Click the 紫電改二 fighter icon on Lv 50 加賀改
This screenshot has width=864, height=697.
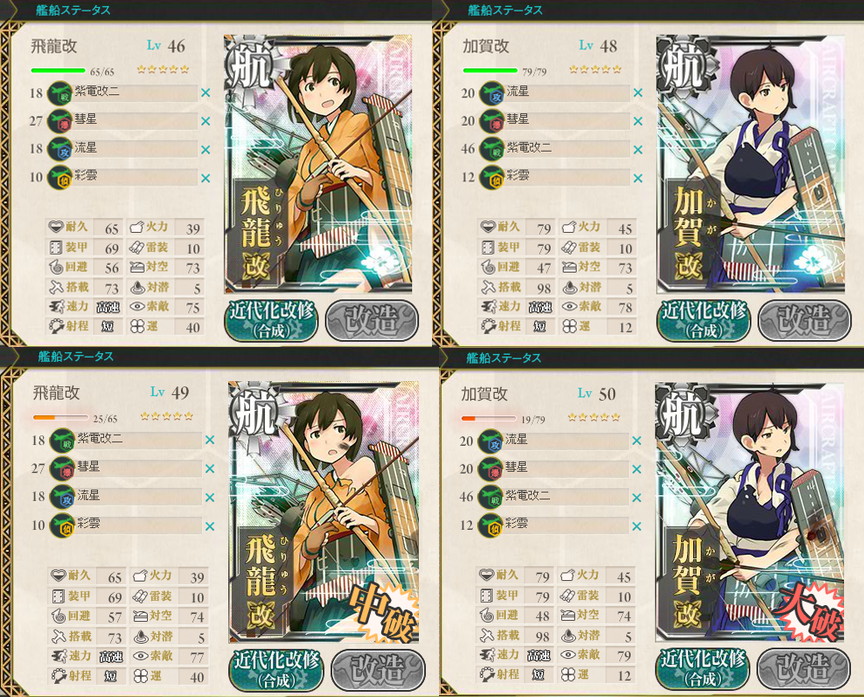click(x=489, y=497)
